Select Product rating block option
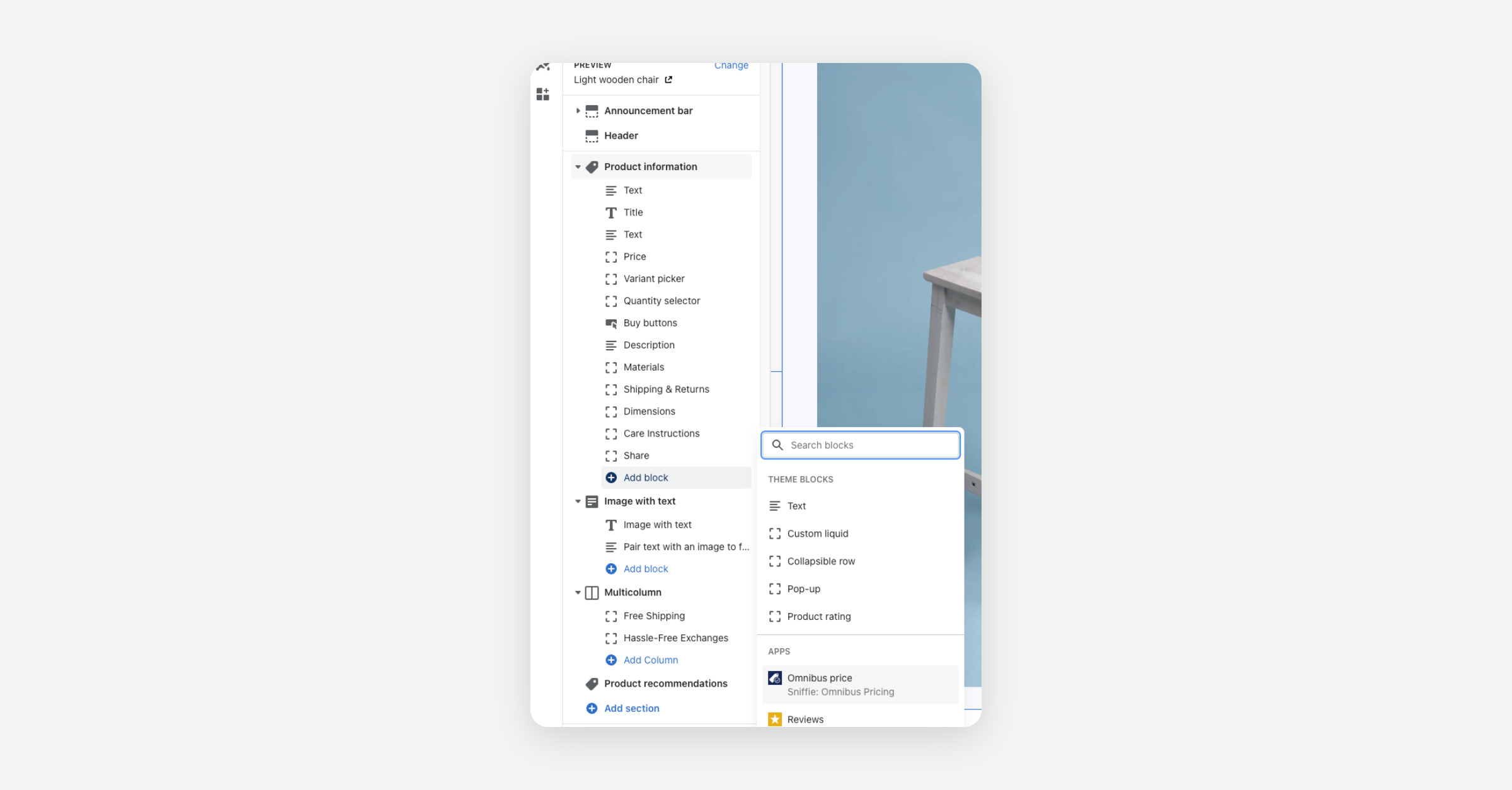 click(x=818, y=617)
